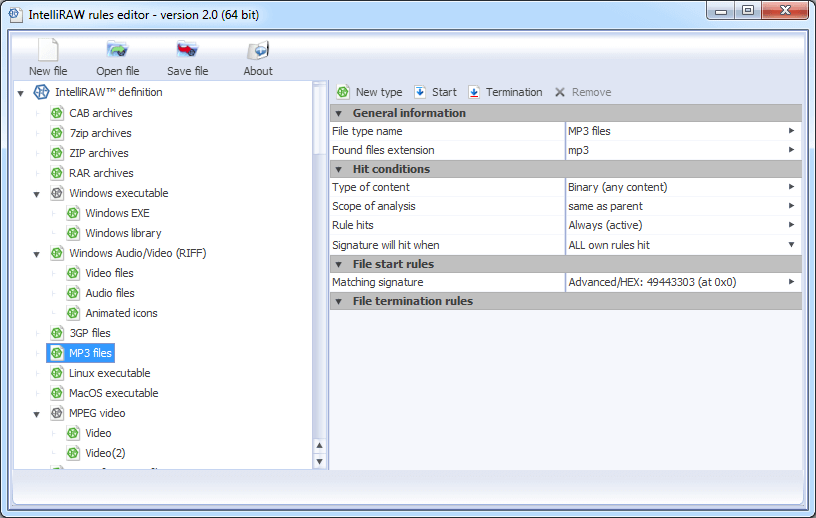Open the Rule hits arrow
The height and width of the screenshot is (518, 816).
[791, 225]
